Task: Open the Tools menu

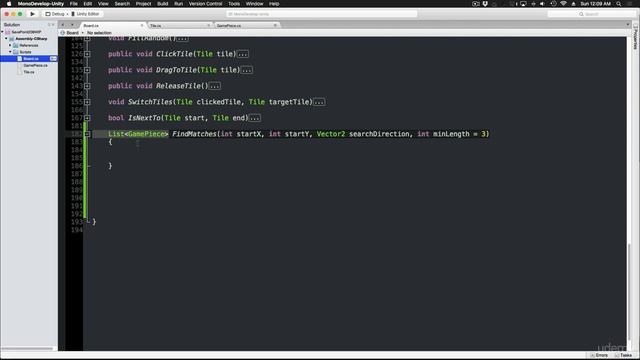Action: click(234, 4)
